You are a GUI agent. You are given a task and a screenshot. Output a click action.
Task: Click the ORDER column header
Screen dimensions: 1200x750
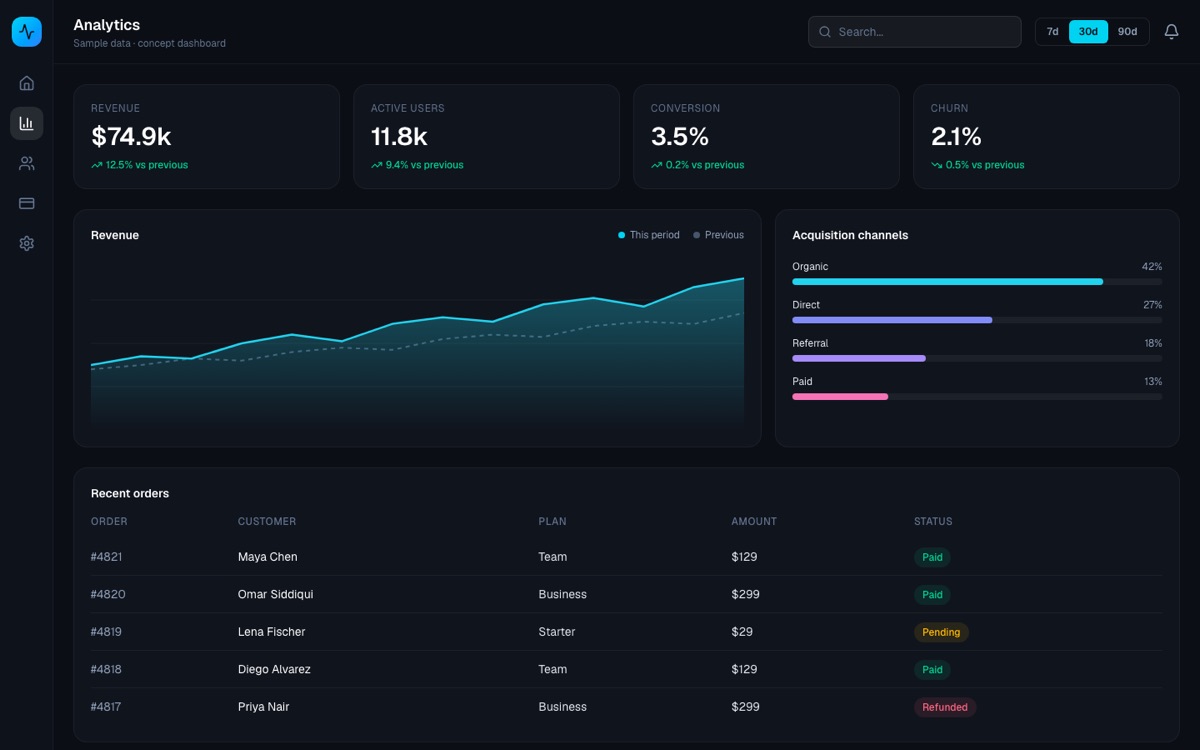pos(109,521)
